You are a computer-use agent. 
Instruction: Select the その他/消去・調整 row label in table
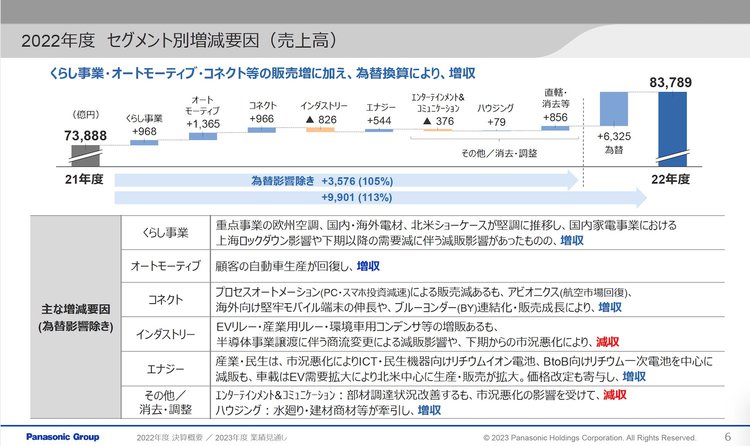[x=164, y=402]
